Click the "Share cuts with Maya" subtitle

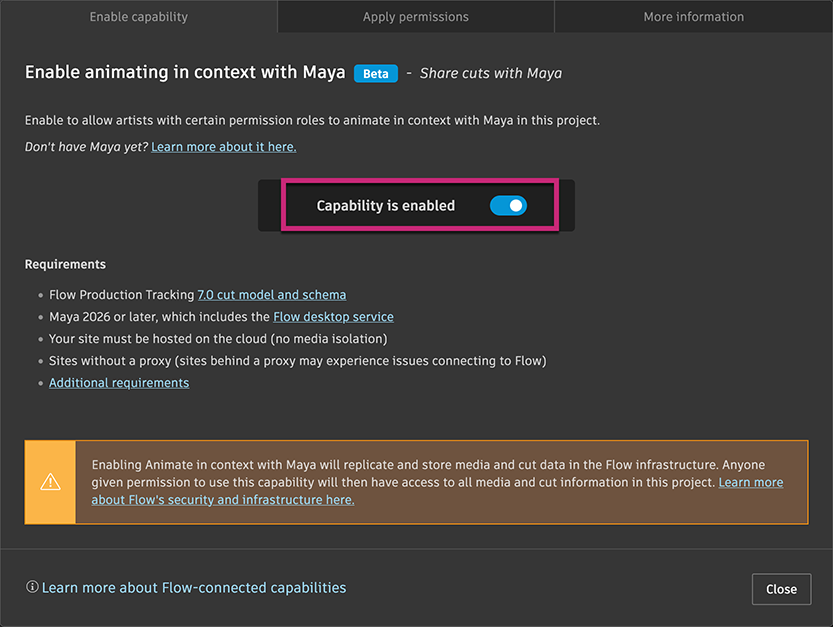pyautogui.click(x=490, y=73)
